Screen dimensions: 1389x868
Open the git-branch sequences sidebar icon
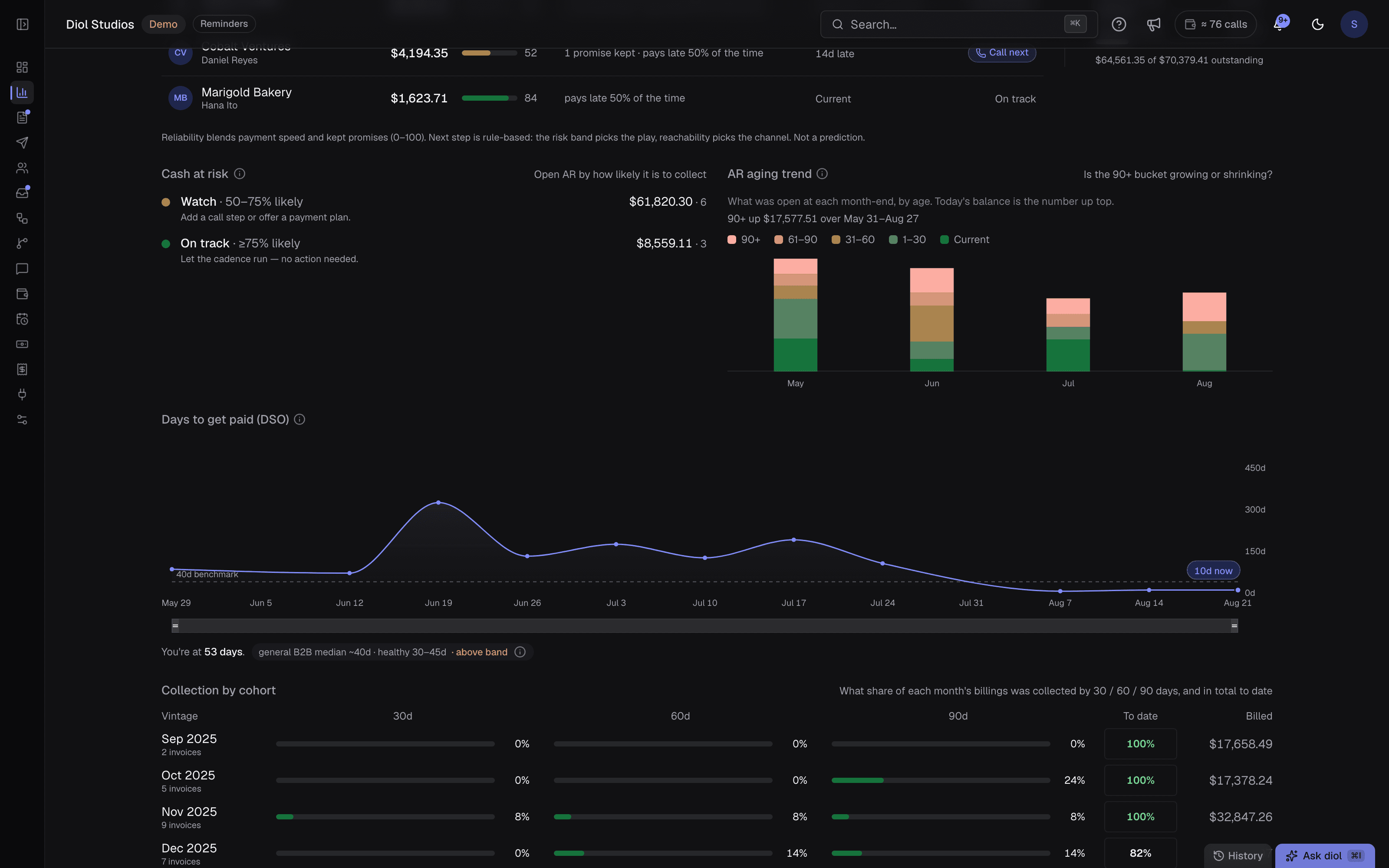point(22,243)
